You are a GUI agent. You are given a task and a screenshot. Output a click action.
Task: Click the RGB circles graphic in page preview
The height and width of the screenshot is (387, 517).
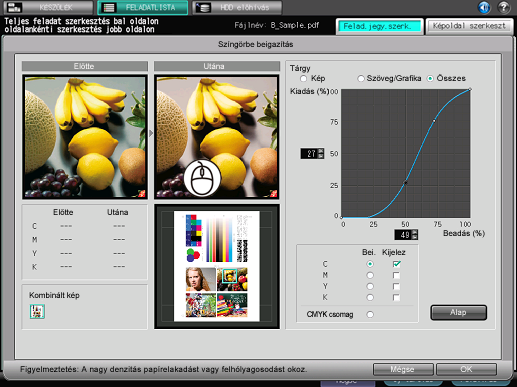(x=193, y=255)
